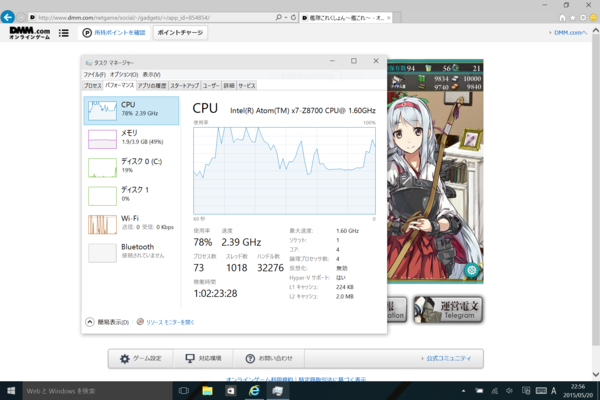Screen dimensions: 600x400
Task: Click page scrollbar down arrow
Action: coord(595,375)
